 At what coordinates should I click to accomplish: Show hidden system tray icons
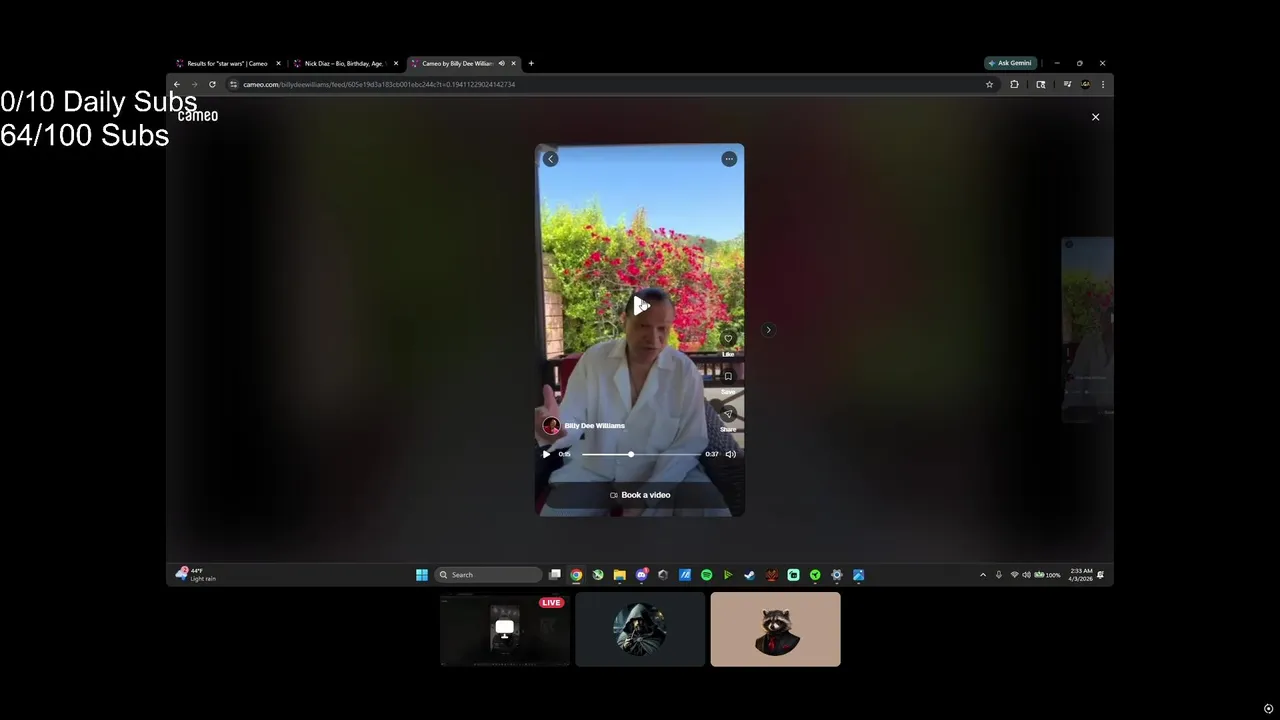pos(983,575)
